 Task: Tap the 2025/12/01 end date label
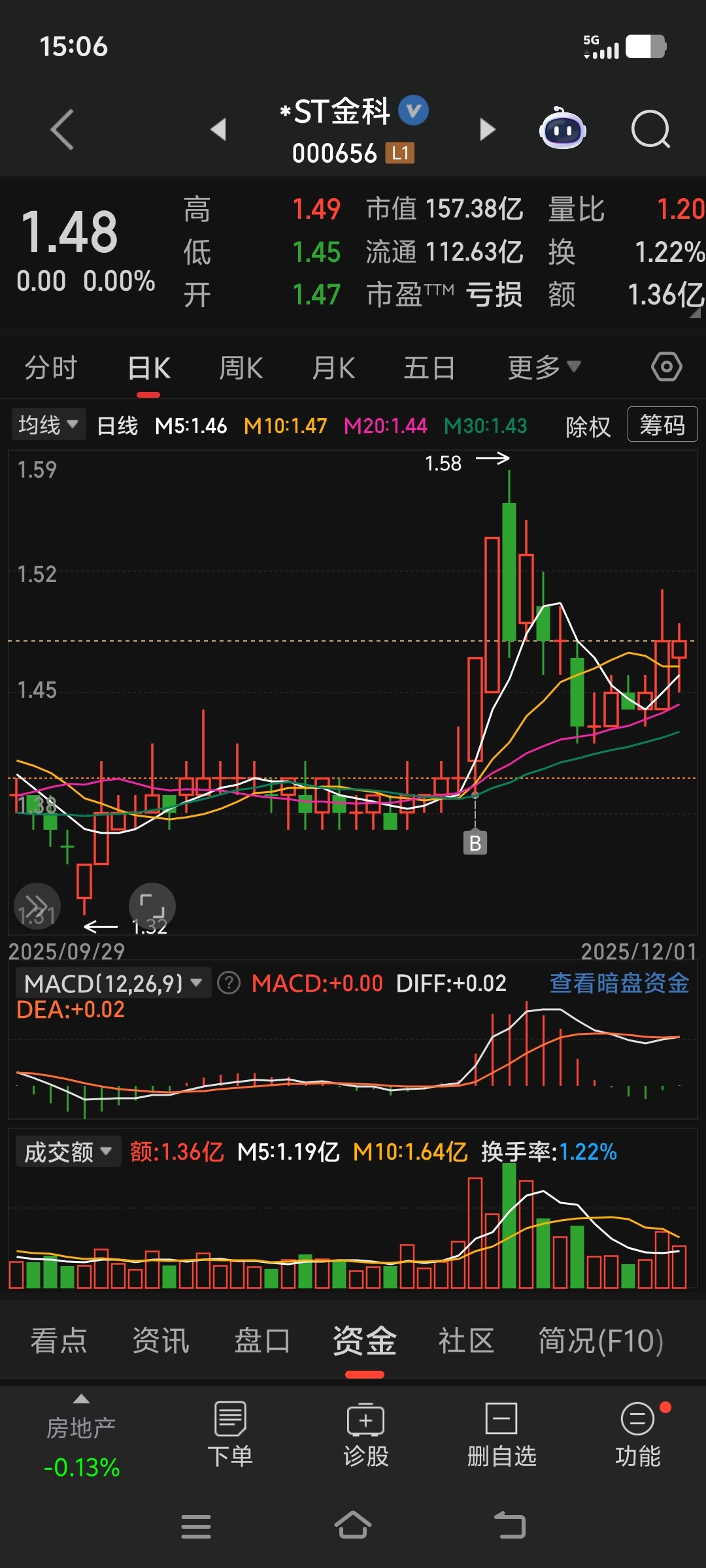639,951
